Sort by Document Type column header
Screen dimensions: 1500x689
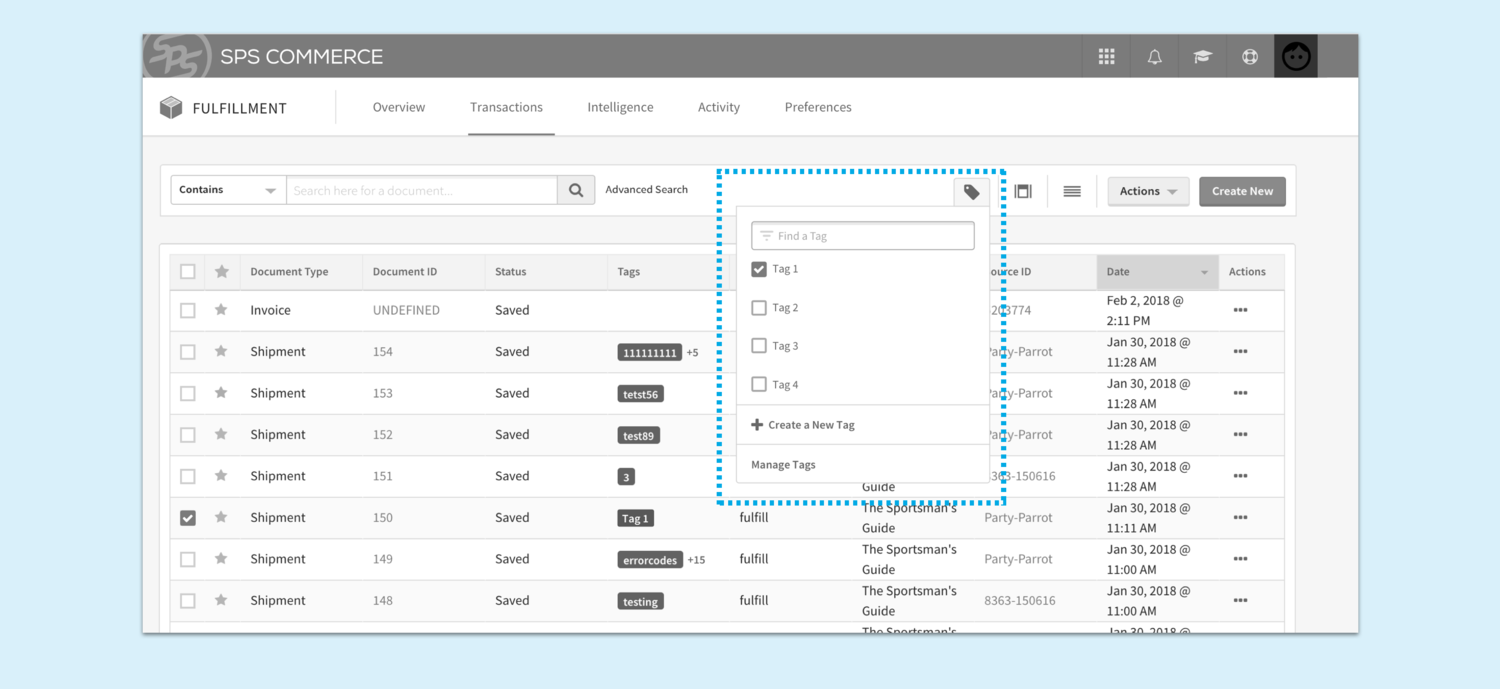tap(289, 271)
